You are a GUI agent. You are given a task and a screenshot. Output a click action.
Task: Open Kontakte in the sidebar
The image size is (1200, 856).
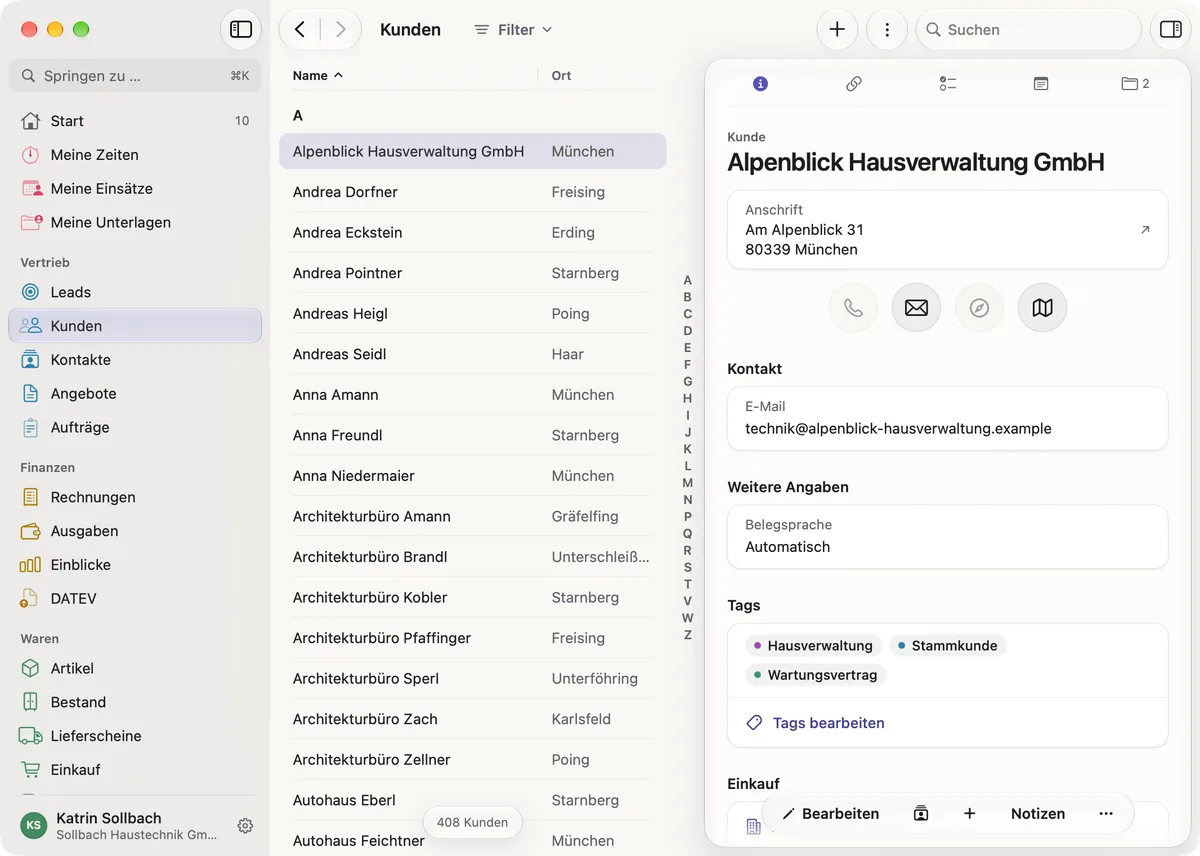point(135,360)
